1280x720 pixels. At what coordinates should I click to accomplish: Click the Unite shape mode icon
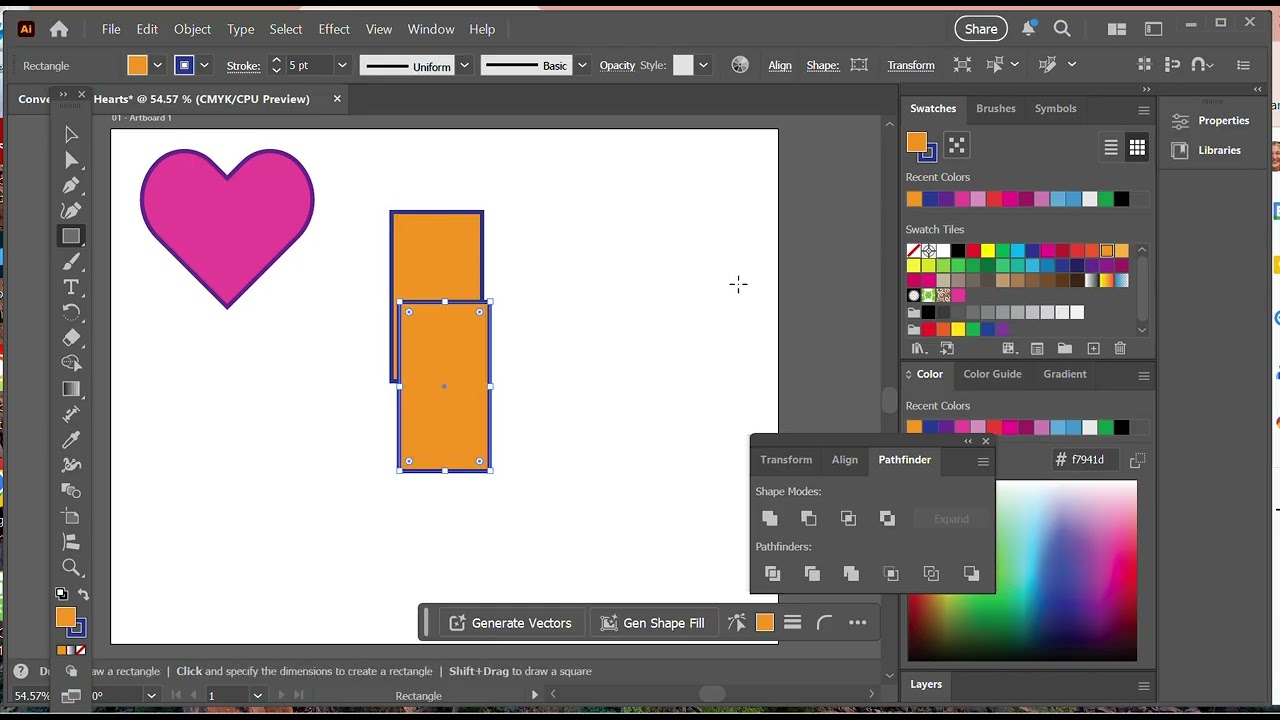[770, 518]
